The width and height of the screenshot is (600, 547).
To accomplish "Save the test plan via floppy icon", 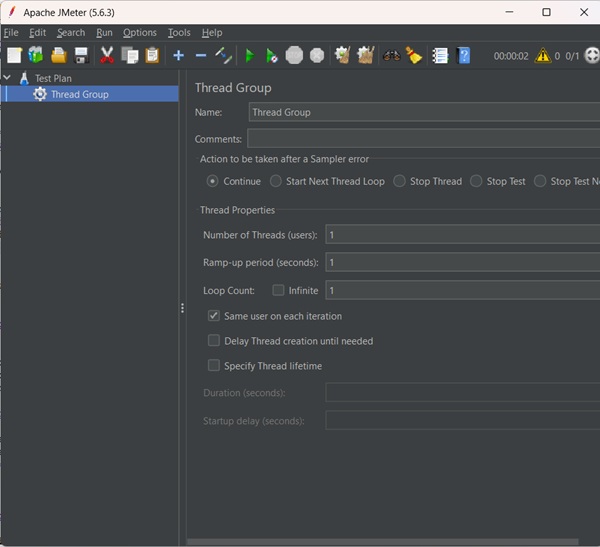I will (81, 55).
